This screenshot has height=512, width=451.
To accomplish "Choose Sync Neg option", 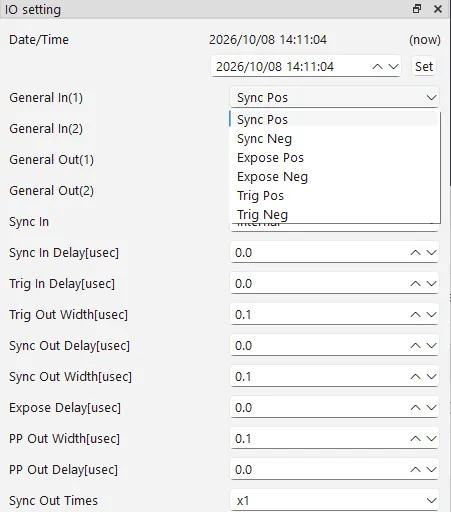I will tap(334, 139).
